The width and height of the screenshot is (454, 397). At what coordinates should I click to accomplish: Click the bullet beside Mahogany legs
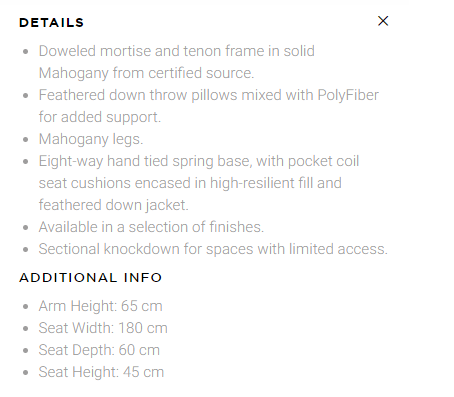click(26, 140)
